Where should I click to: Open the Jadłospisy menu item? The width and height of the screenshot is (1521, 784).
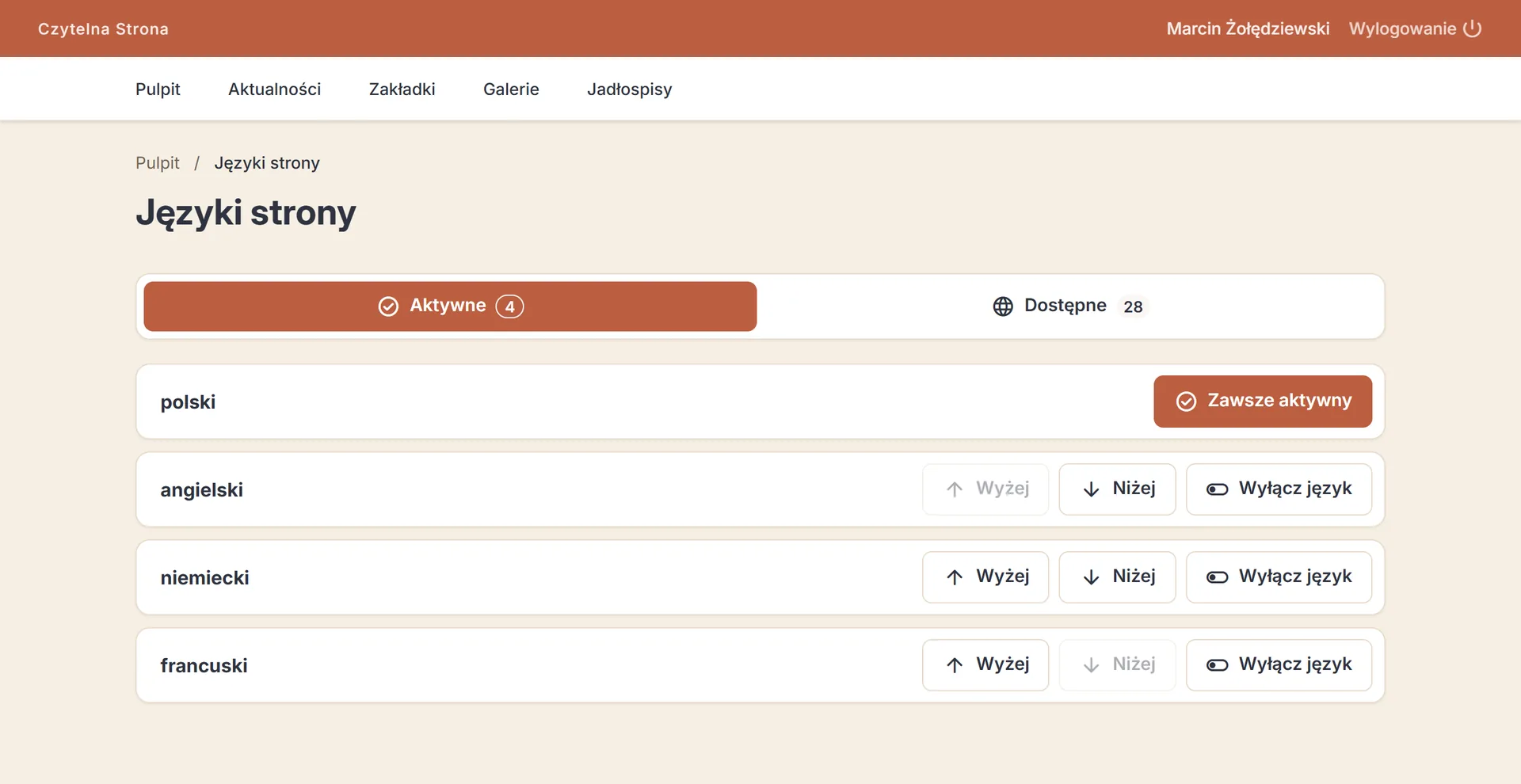point(629,89)
